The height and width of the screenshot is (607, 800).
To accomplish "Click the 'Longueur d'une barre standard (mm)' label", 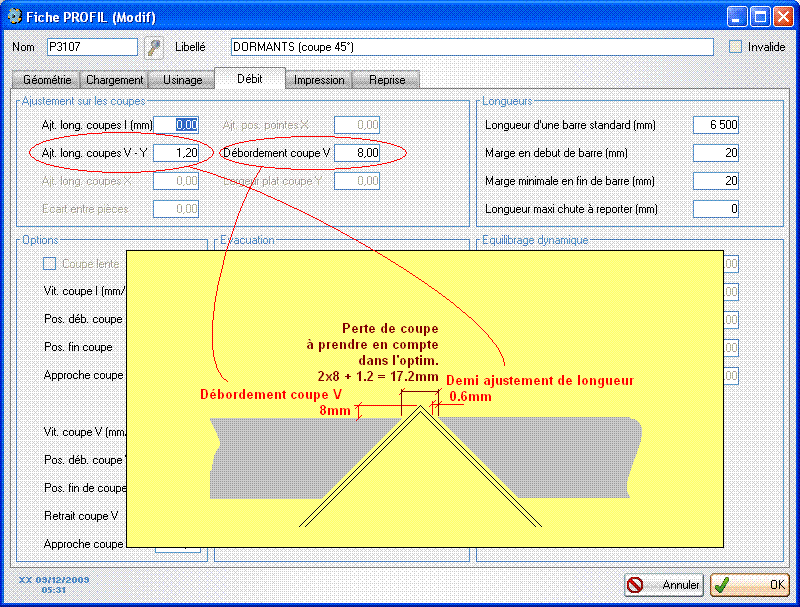I will pyautogui.click(x=570, y=125).
